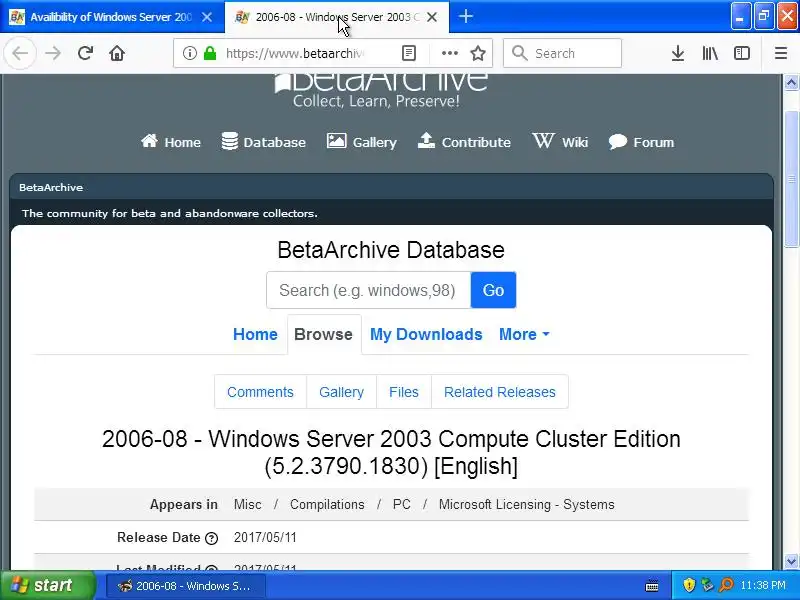Open the Wiki navigation link
This screenshot has height=600, width=800.
[560, 142]
